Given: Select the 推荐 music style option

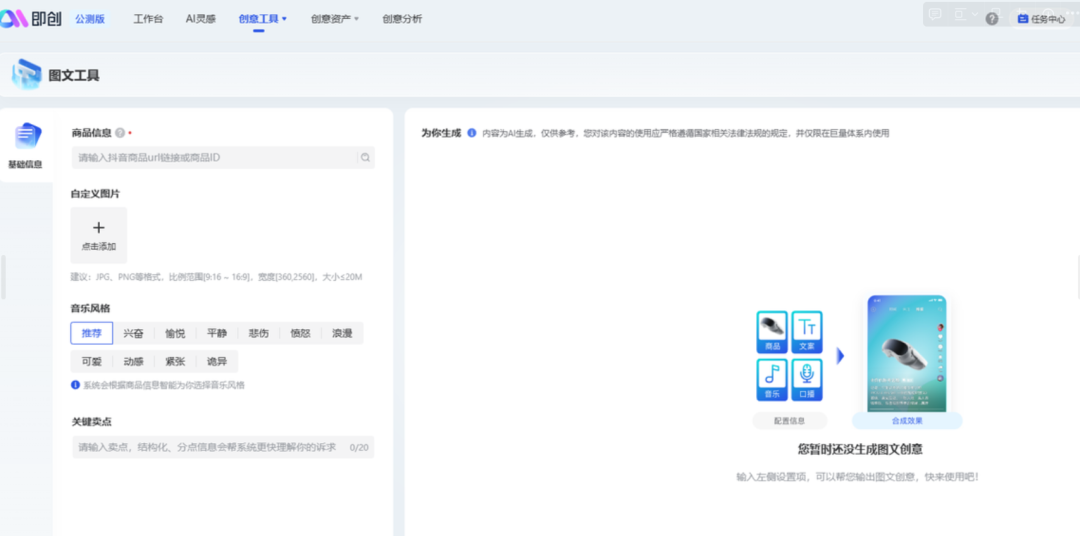Looking at the screenshot, I should click(x=91, y=333).
